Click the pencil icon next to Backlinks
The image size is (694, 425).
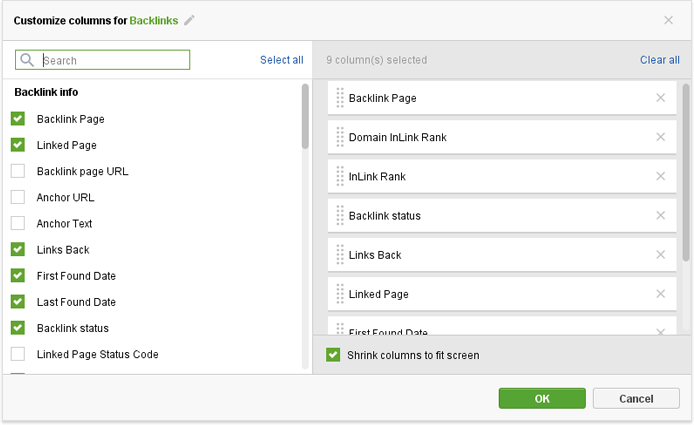click(189, 20)
